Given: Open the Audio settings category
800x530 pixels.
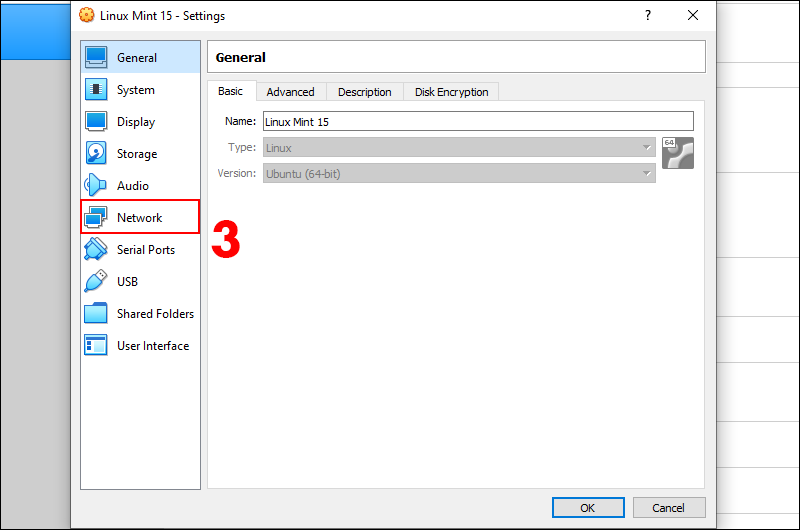Looking at the screenshot, I should coord(140,185).
